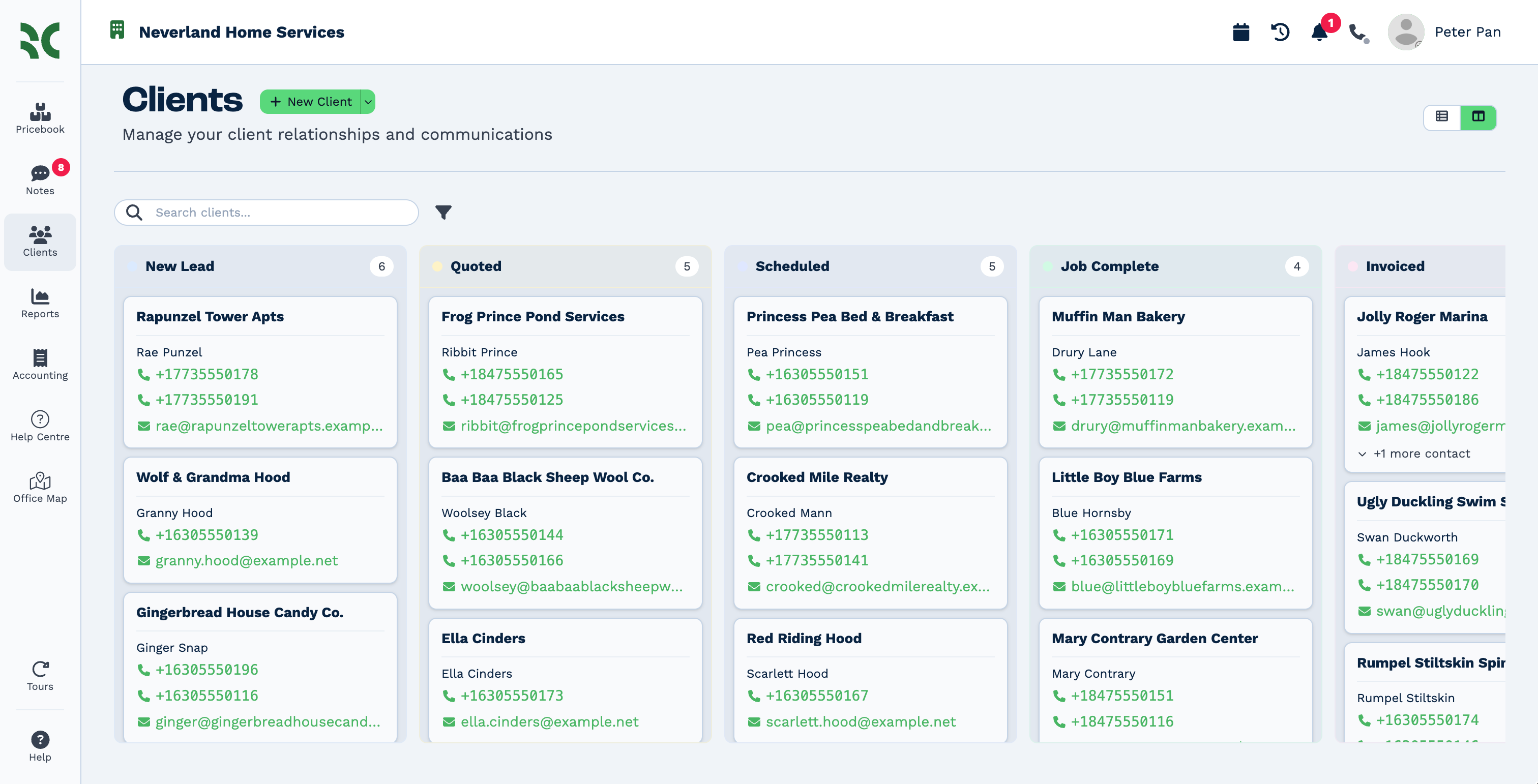This screenshot has width=1538, height=784.
Task: Open the Office Map
Action: [40, 488]
